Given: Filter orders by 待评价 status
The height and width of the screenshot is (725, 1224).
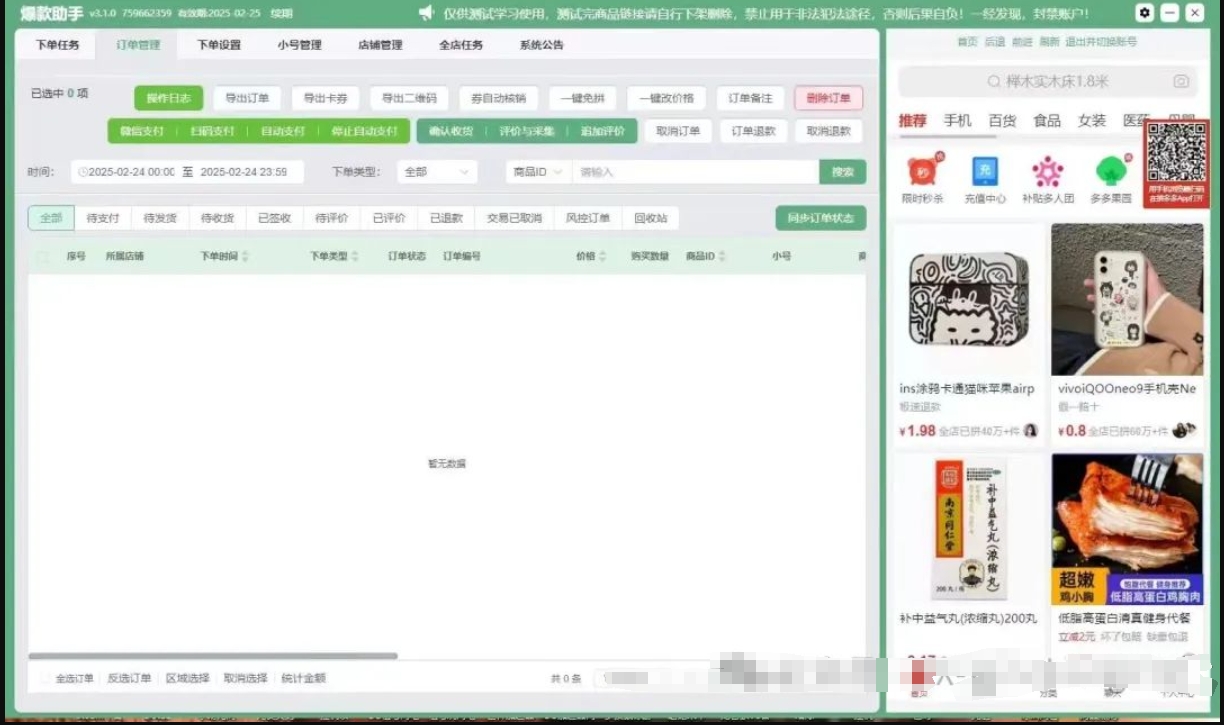Looking at the screenshot, I should [x=331, y=218].
